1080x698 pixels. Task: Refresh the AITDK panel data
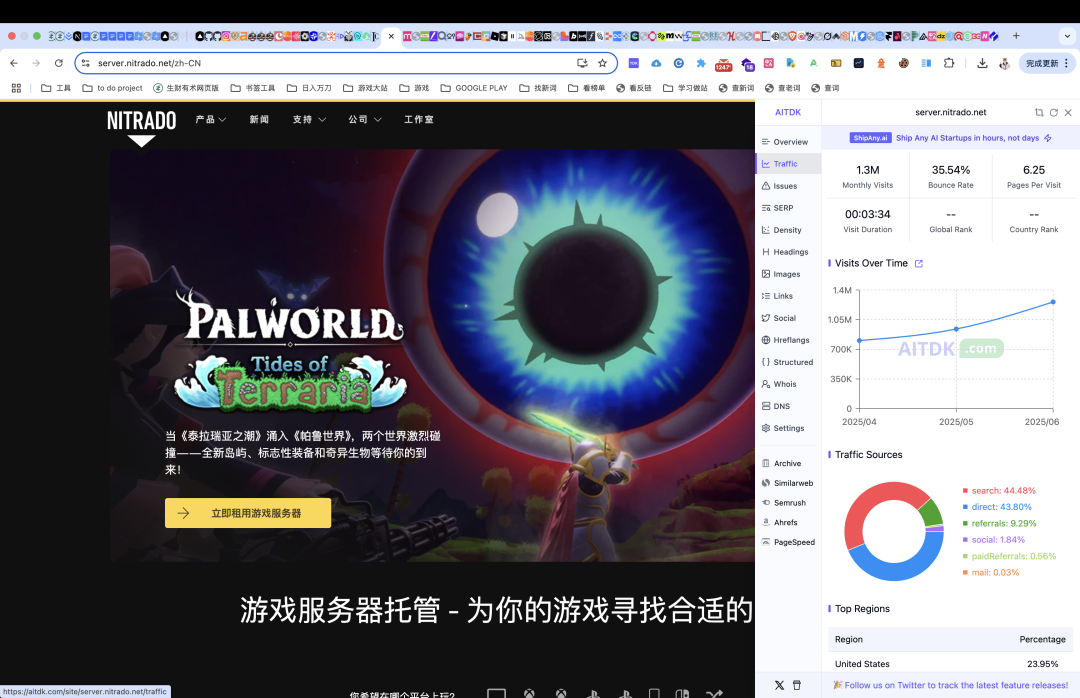point(1054,112)
